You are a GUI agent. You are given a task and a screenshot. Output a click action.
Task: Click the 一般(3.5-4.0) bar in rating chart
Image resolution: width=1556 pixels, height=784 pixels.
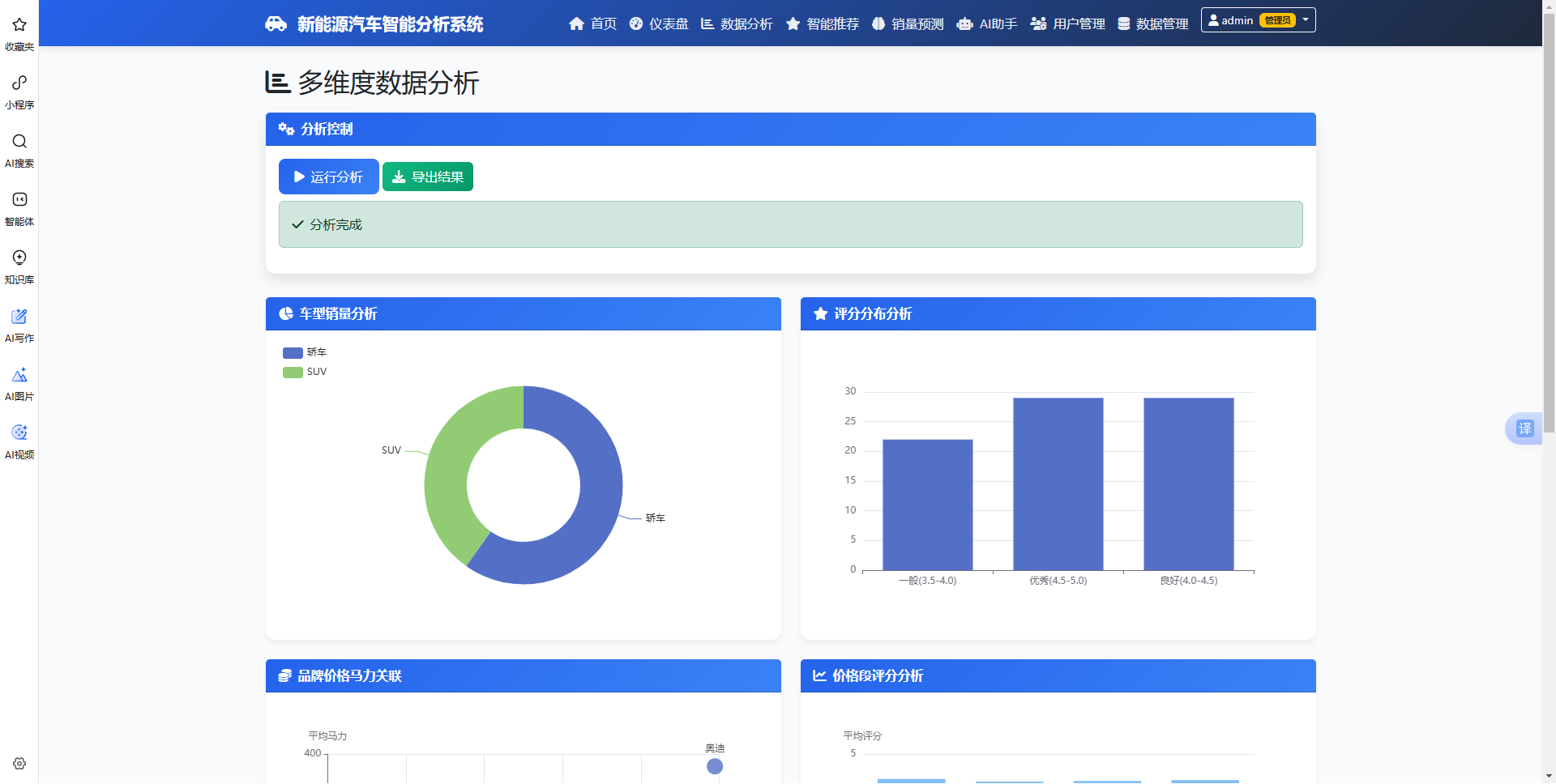(x=928, y=505)
